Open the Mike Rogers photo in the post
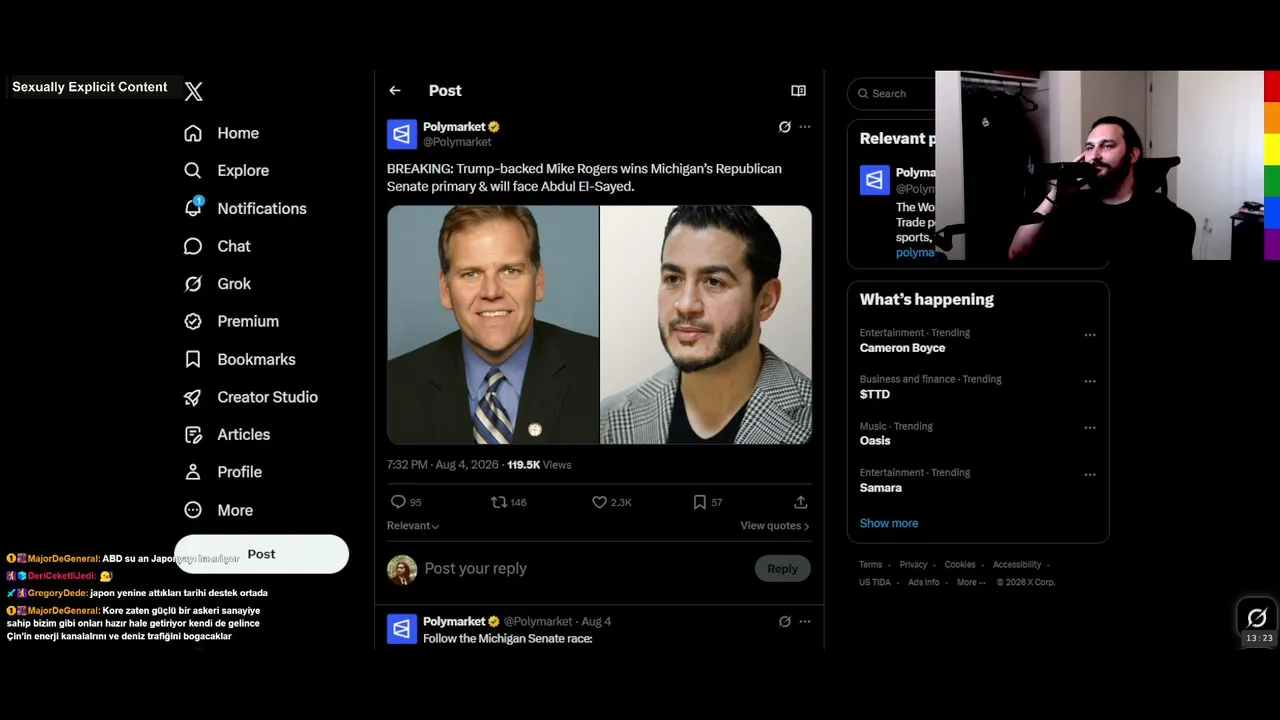The image size is (1280, 720). 493,325
